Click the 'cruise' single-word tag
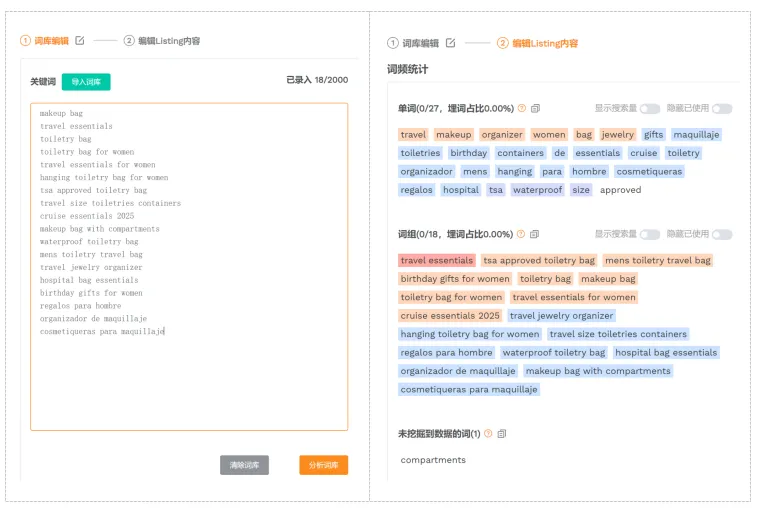This screenshot has height=510, width=762. [644, 153]
